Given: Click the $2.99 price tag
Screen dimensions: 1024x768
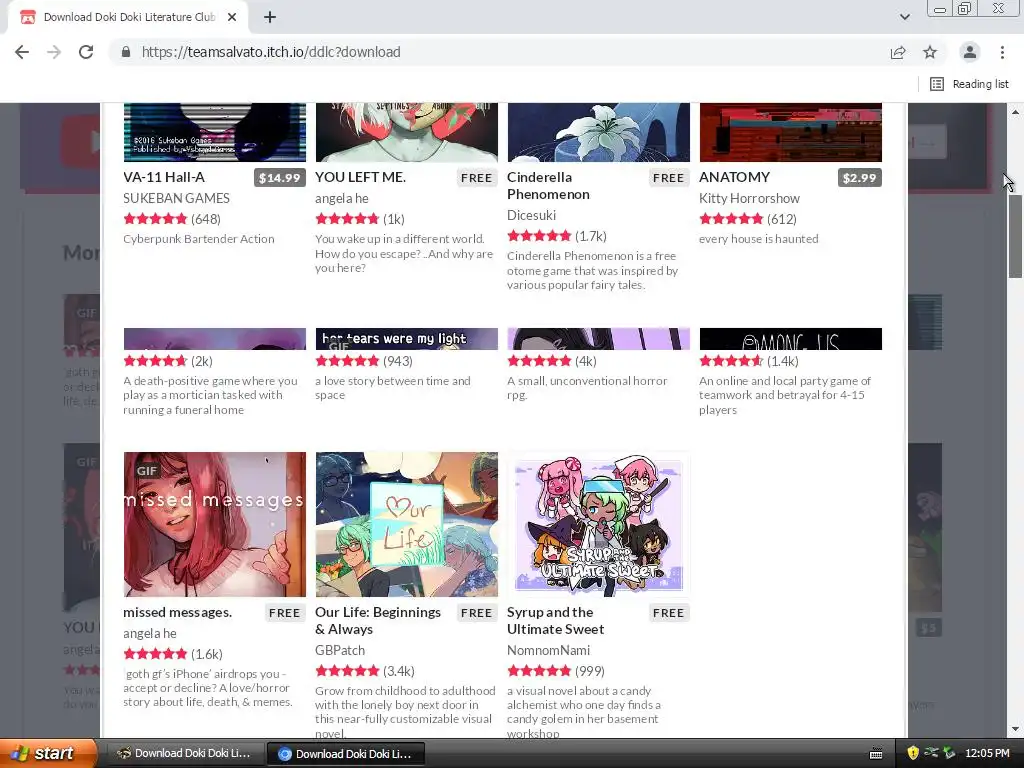Looking at the screenshot, I should 859,178.
